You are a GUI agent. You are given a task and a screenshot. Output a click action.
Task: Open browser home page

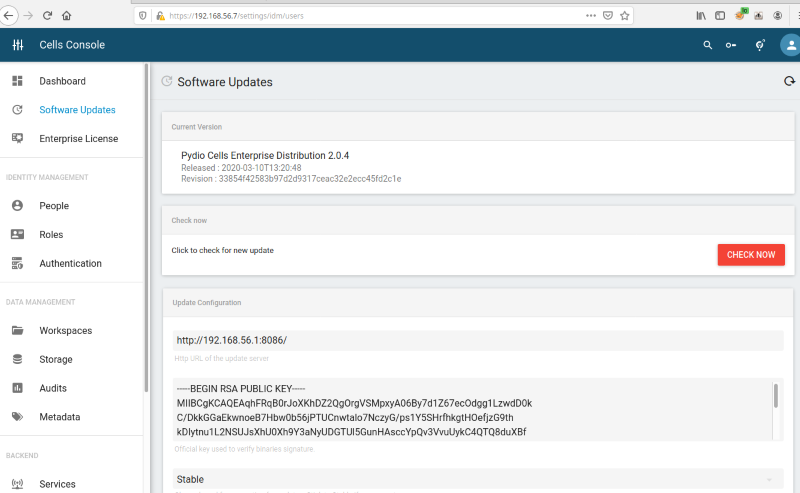pyautogui.click(x=67, y=16)
